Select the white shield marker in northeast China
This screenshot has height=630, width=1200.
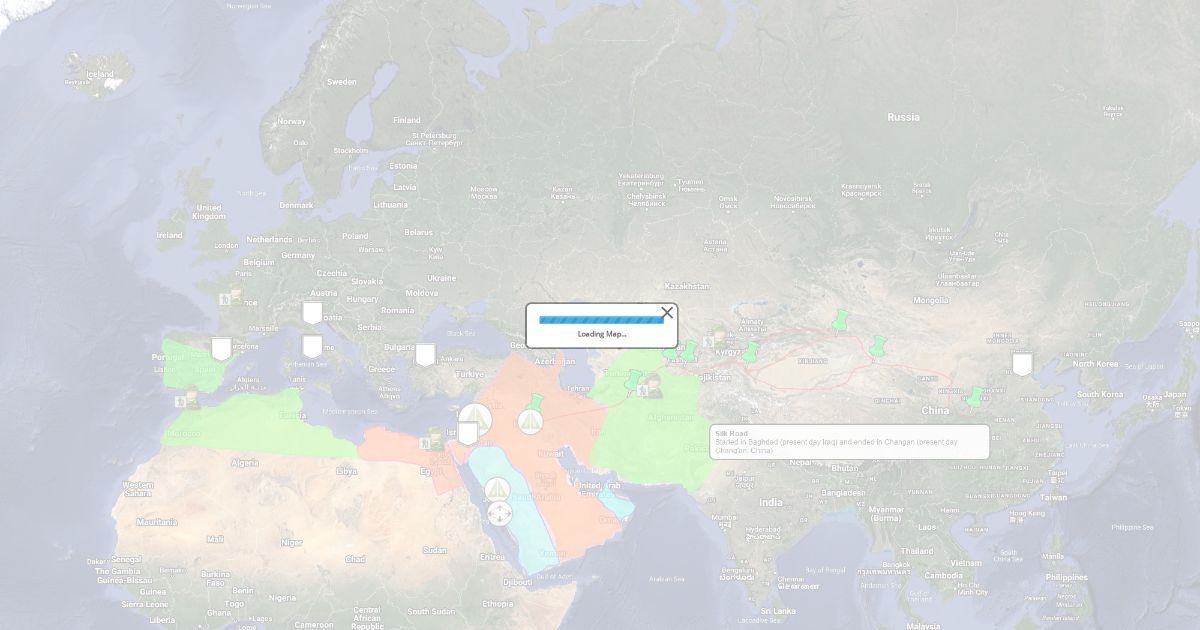(x=1021, y=364)
